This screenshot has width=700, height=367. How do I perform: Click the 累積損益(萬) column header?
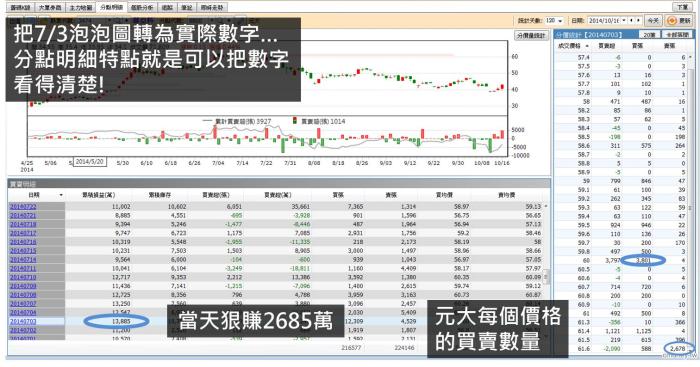coord(98,195)
